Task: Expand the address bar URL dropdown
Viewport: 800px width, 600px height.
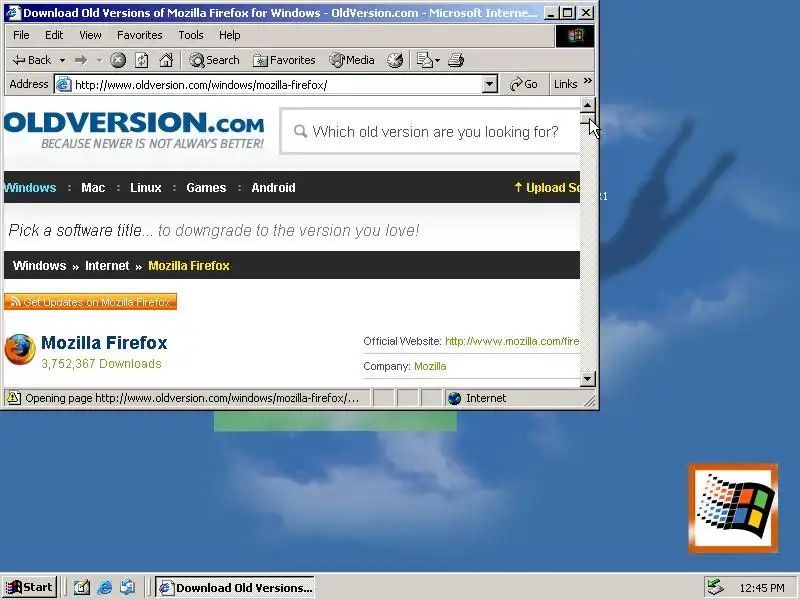Action: 489,84
